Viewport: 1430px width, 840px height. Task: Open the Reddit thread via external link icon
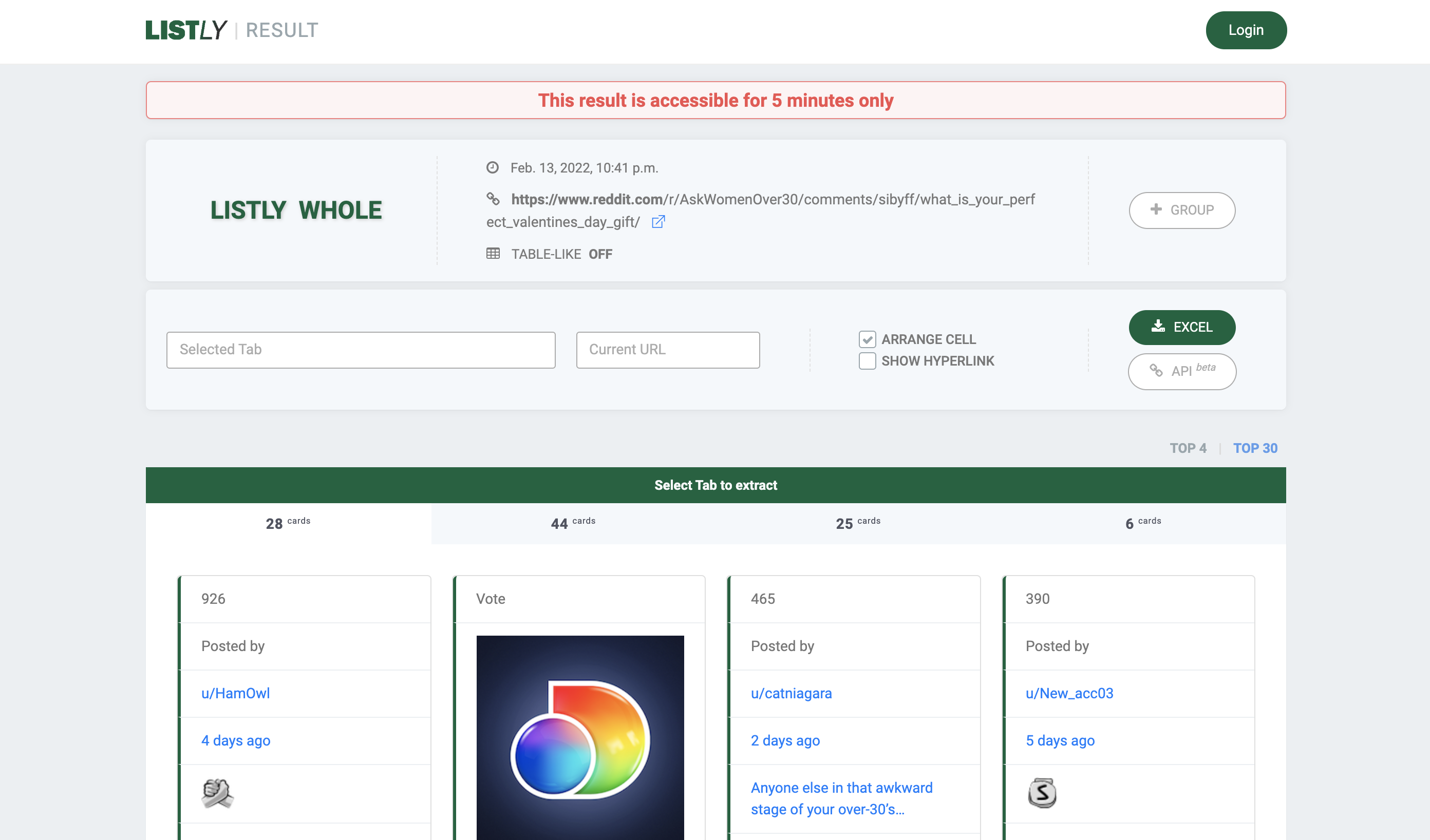point(658,222)
